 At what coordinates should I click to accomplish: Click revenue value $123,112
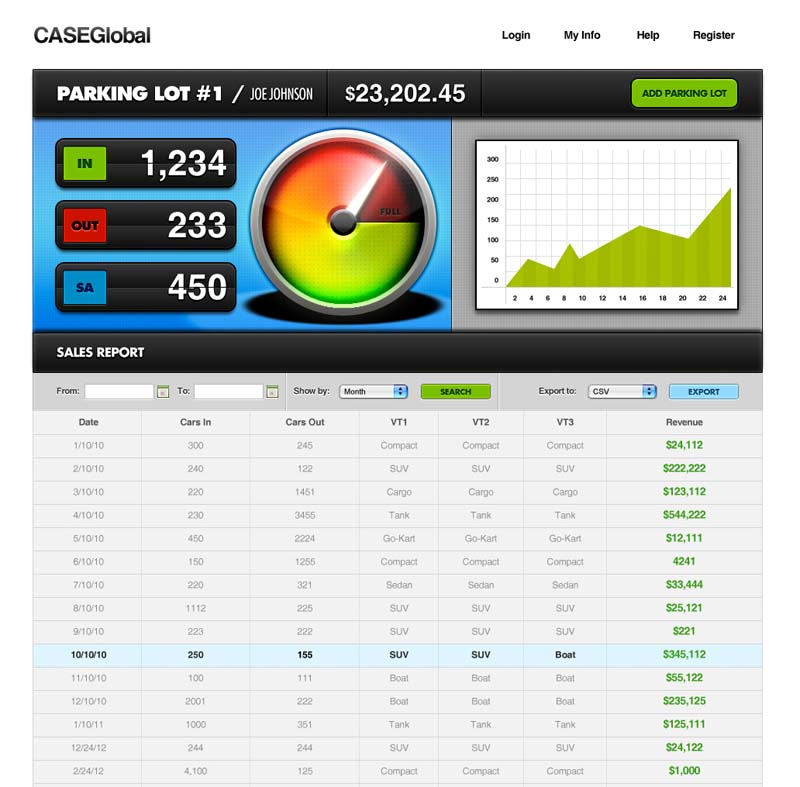[x=684, y=492]
